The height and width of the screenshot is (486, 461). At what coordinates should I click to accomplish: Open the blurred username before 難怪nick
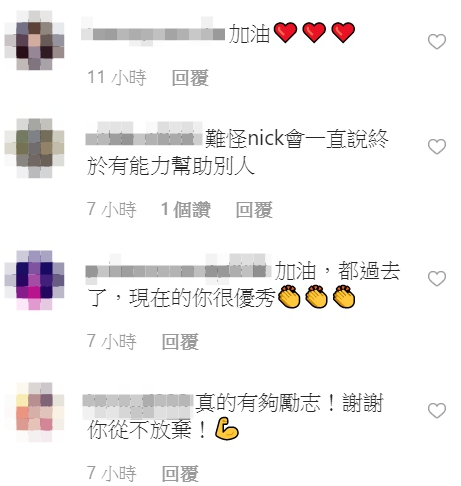pyautogui.click(x=144, y=134)
